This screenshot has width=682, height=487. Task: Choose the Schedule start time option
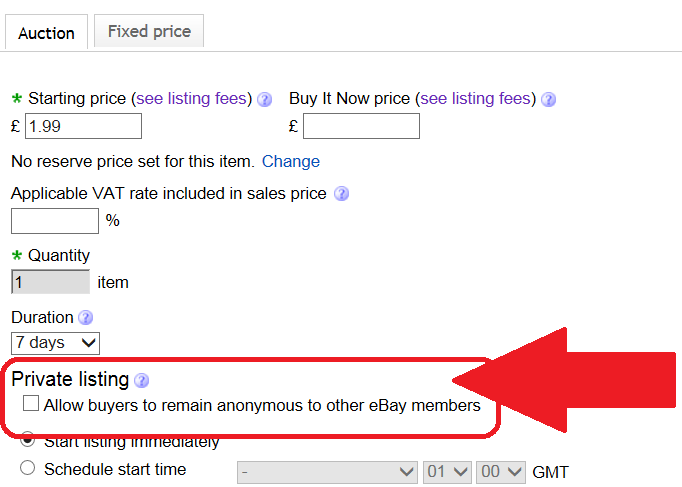tap(28, 468)
